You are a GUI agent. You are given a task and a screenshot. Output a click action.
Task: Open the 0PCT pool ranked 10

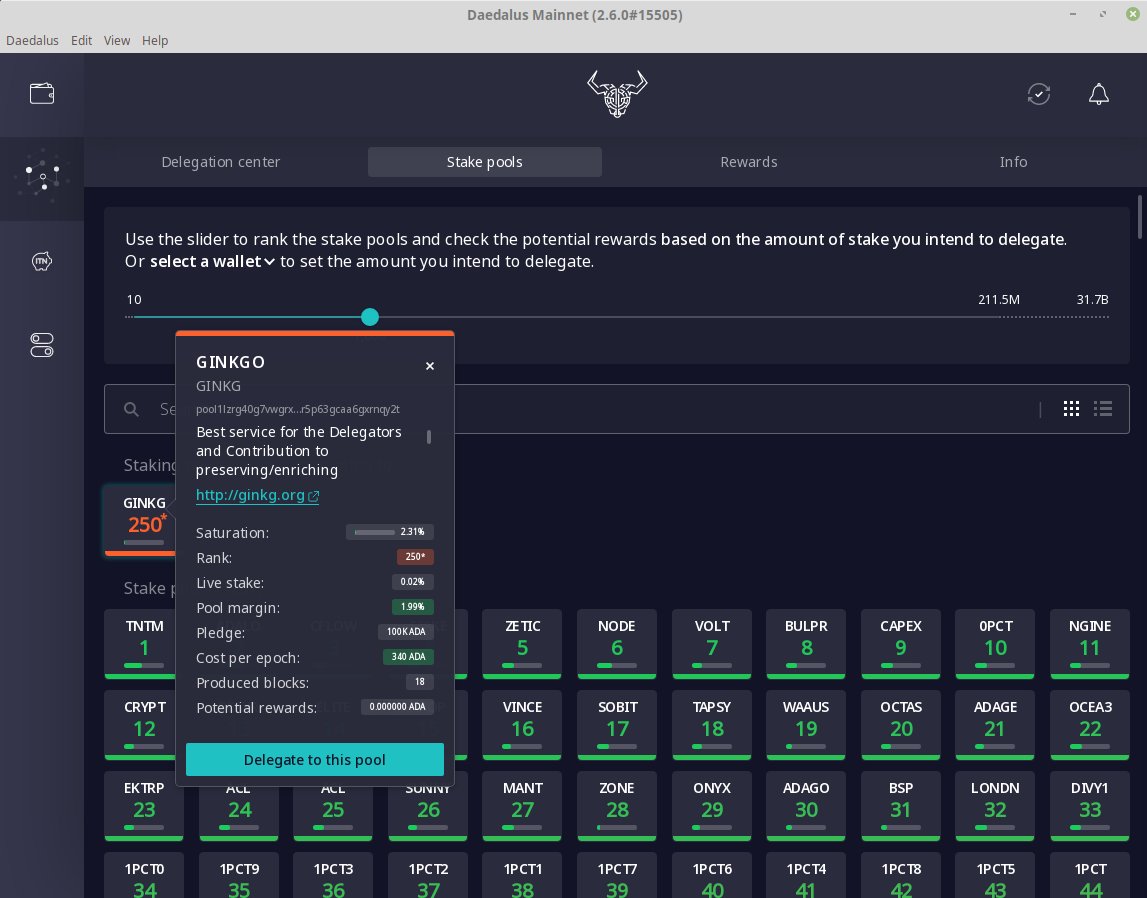(996, 644)
